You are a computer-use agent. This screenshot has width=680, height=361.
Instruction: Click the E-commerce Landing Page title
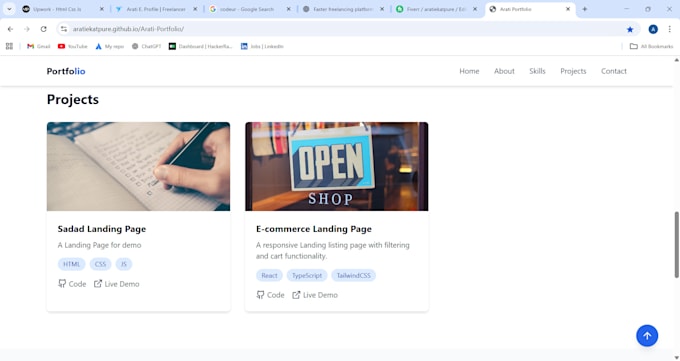pyautogui.click(x=314, y=229)
